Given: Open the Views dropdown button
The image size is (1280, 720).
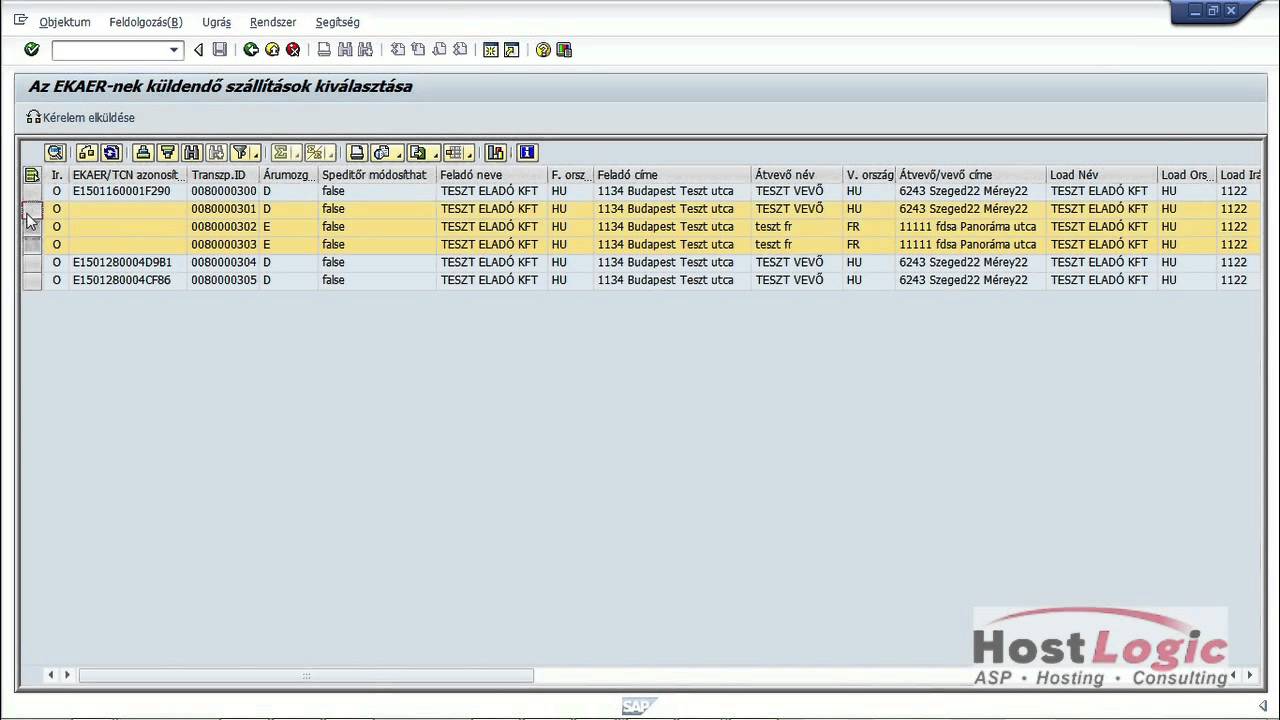Looking at the screenshot, I should point(386,153).
